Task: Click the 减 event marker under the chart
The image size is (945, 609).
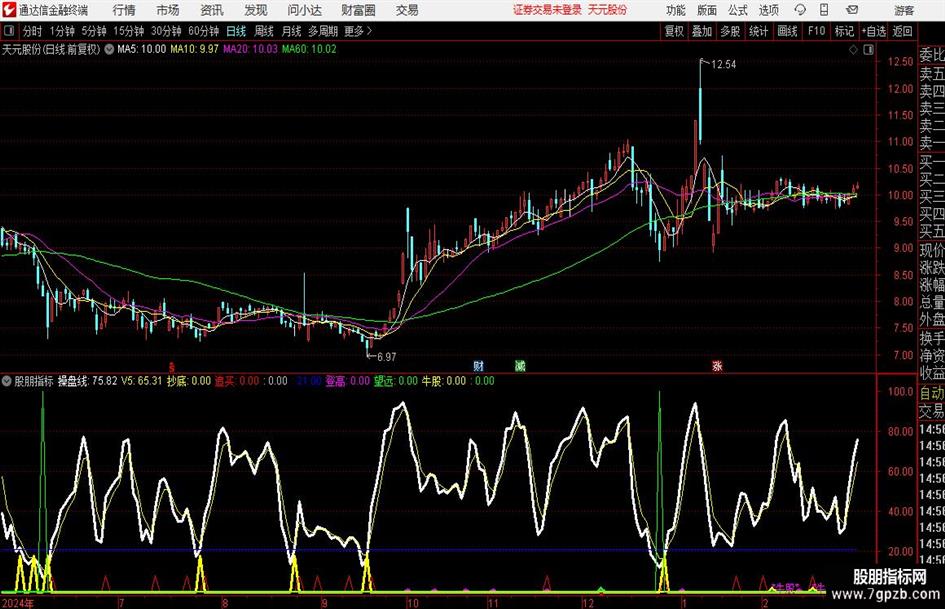Action: coord(520,366)
